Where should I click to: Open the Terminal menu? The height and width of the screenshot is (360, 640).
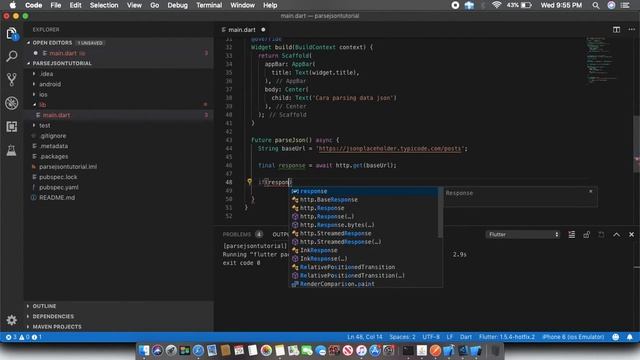pos(209,5)
